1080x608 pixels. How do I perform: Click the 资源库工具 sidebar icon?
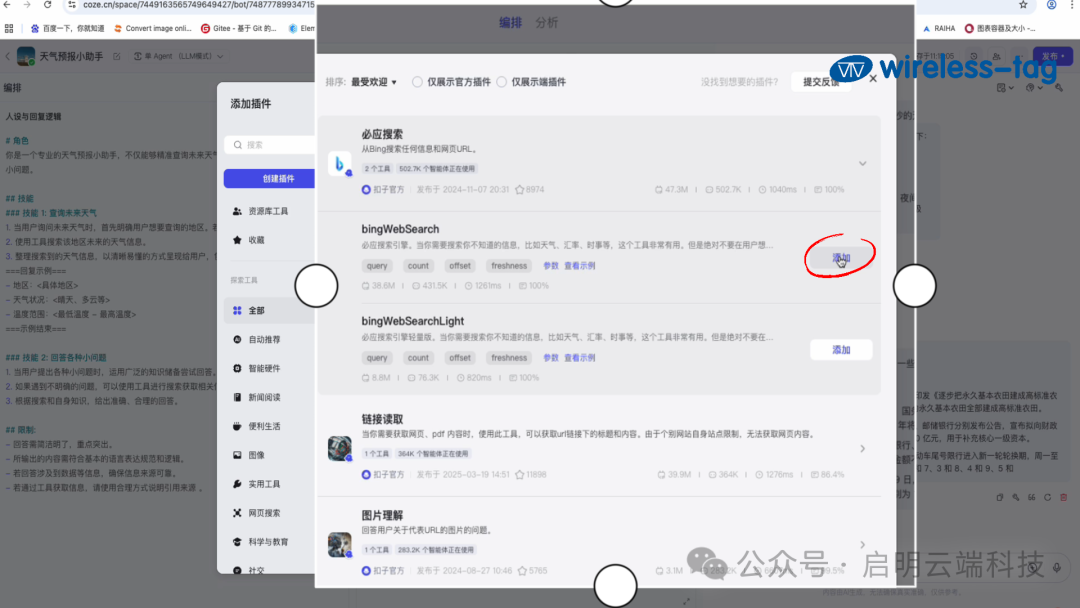coord(237,211)
